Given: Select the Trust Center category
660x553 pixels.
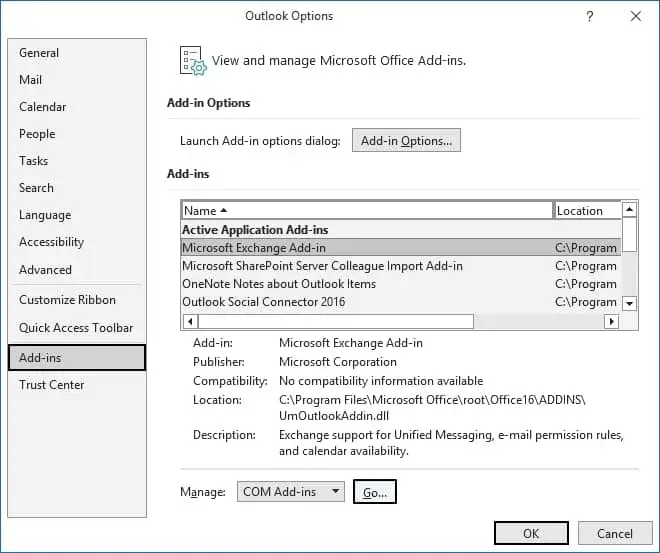Looking at the screenshot, I should [52, 385].
